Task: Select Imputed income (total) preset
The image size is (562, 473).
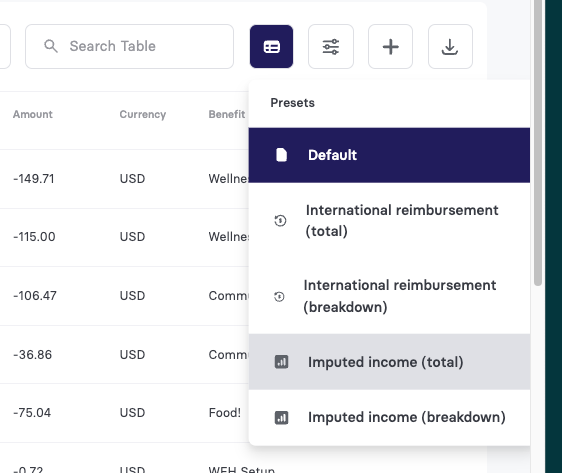Action: click(x=389, y=362)
